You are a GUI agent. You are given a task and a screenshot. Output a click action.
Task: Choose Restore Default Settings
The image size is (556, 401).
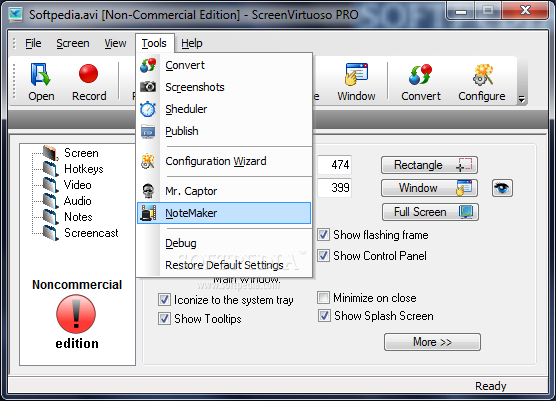point(224,265)
